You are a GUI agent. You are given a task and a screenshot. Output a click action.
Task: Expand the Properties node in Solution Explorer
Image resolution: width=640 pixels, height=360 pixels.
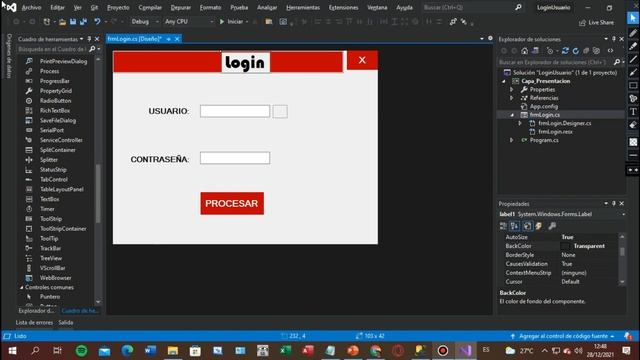pyautogui.click(x=512, y=89)
